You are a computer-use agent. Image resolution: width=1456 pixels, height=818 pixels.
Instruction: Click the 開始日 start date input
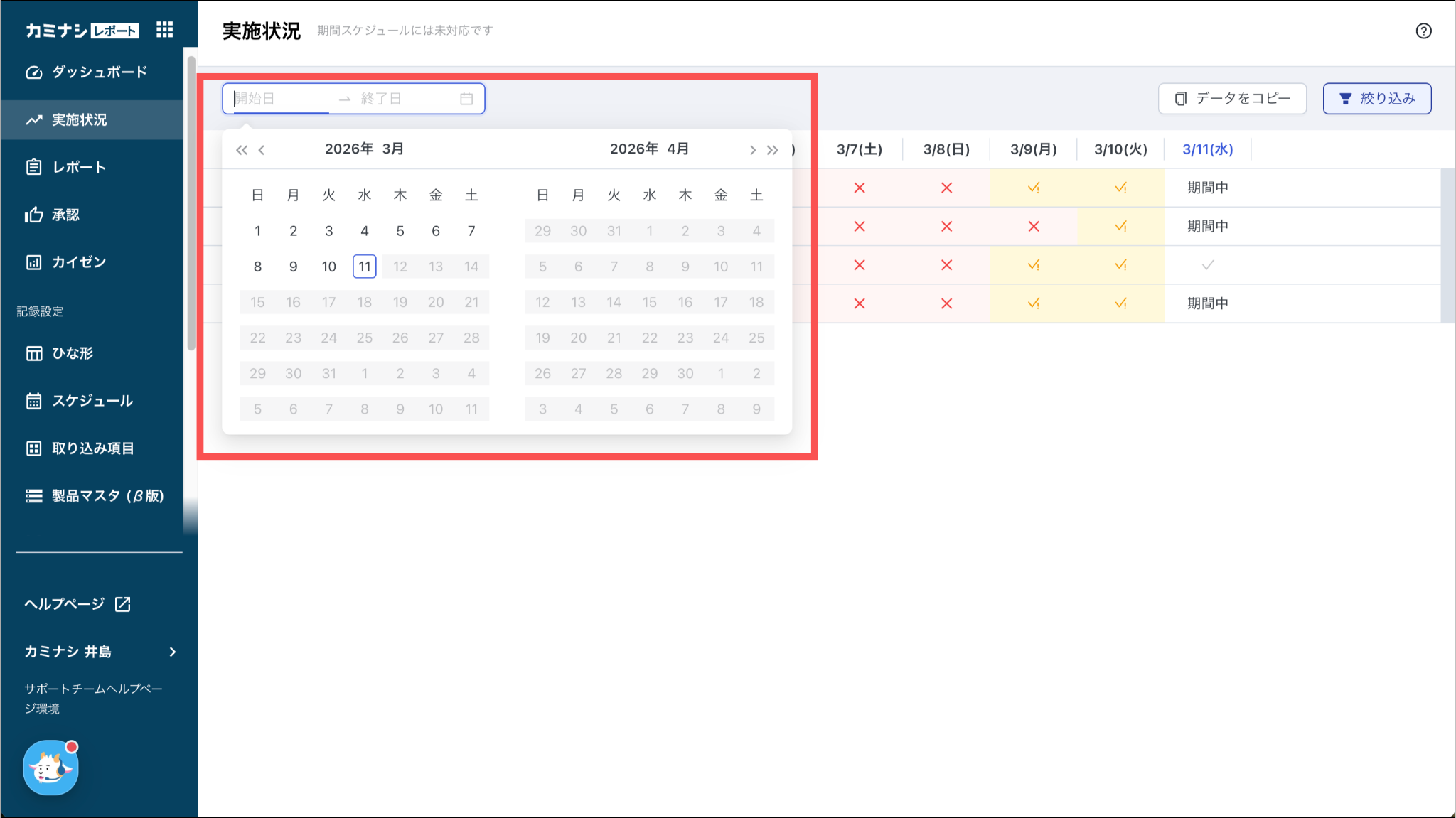click(282, 99)
